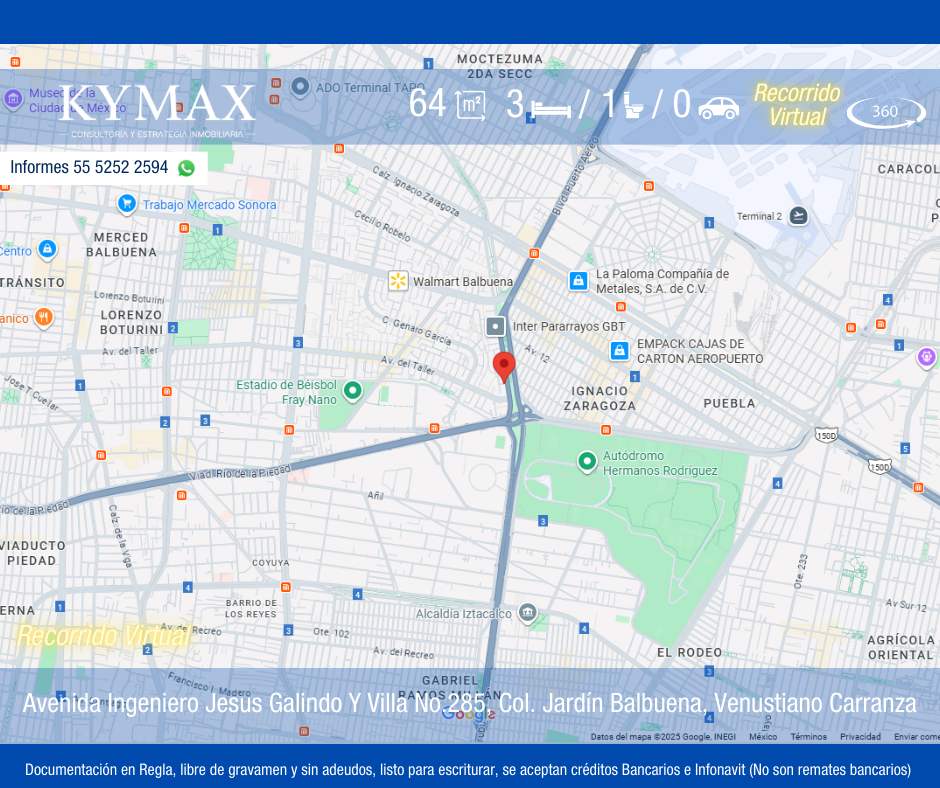Select the Alcaldía Iztacalco government building icon
This screenshot has width=940, height=788.
(x=528, y=613)
